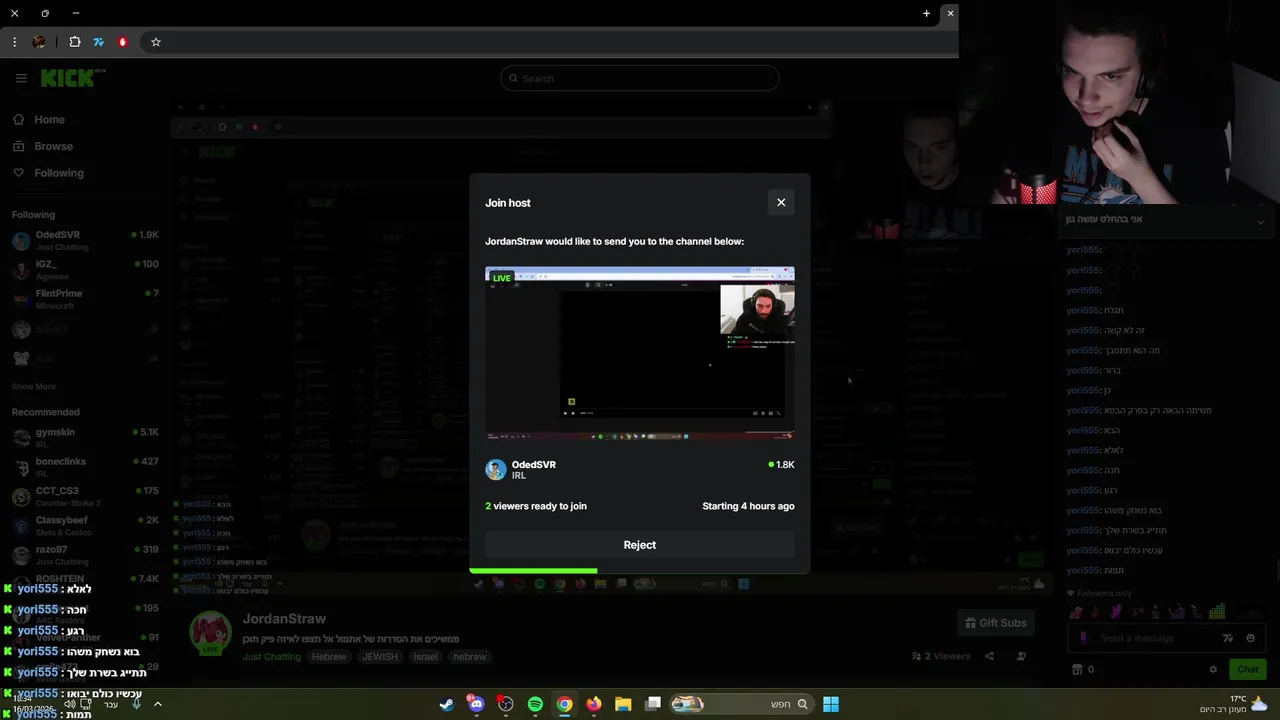Focus the Send a message field
This screenshot has width=1280, height=720.
pos(1152,638)
